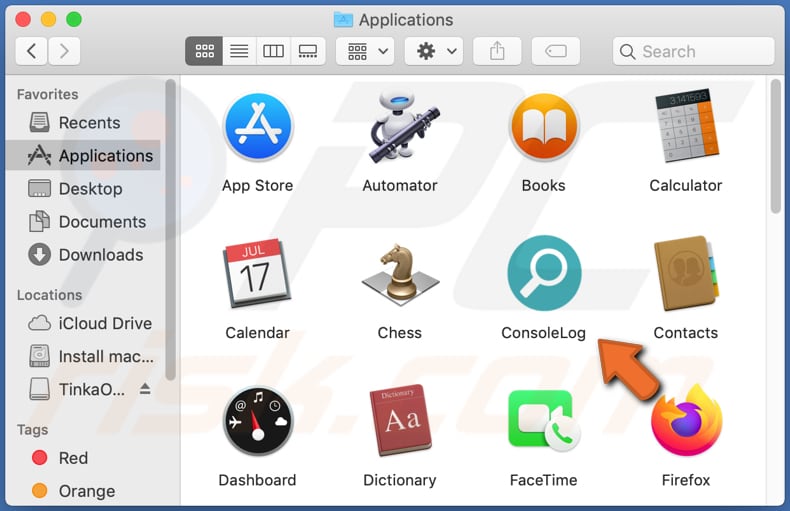The width and height of the screenshot is (790, 511).
Task: Select Applications in the sidebar
Action: click(x=83, y=155)
